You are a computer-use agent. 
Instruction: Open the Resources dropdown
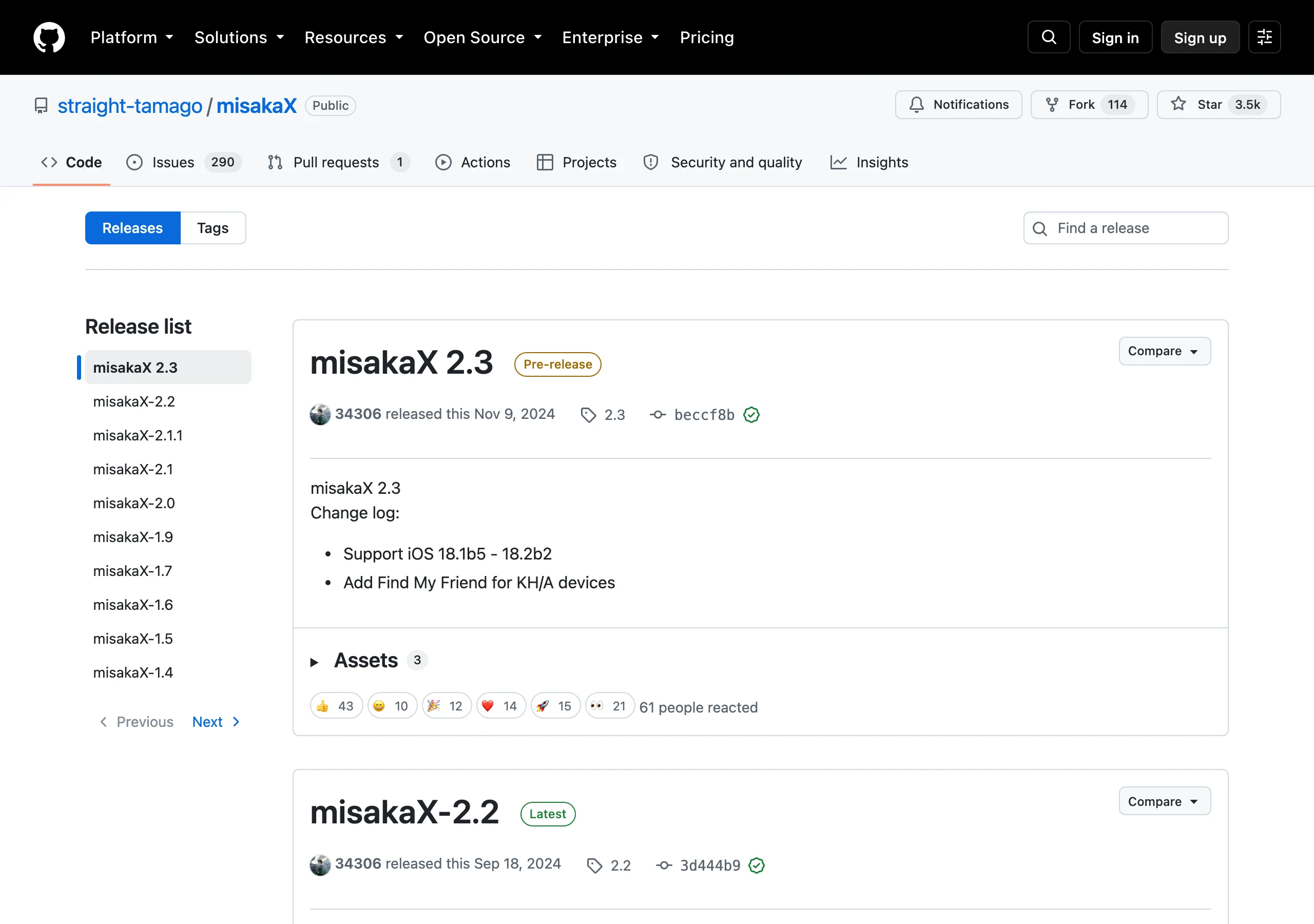click(354, 37)
